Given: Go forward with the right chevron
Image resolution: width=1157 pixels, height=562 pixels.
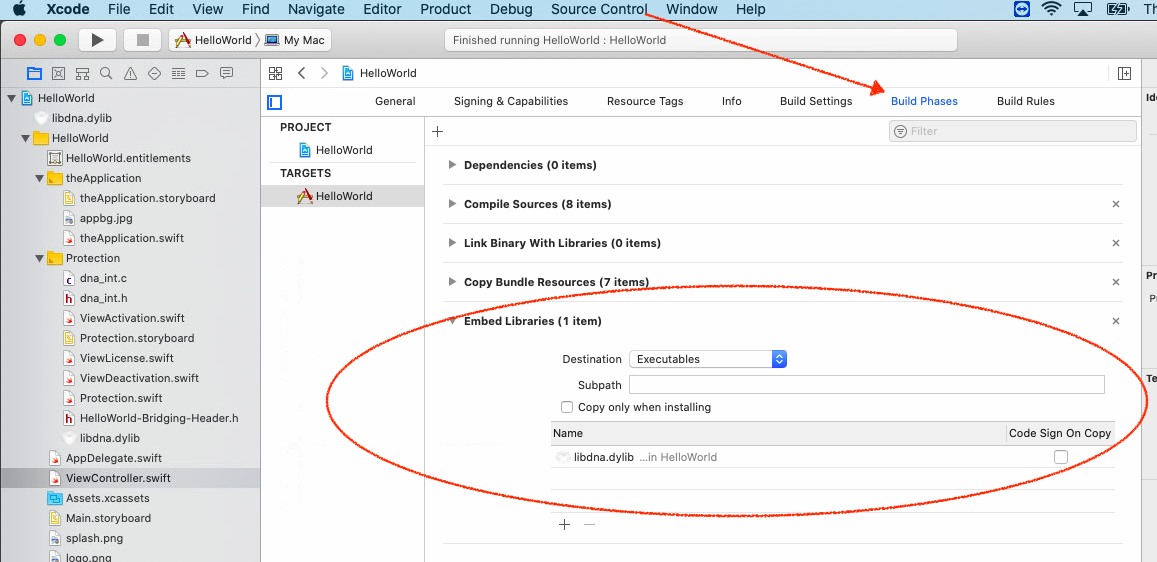Looking at the screenshot, I should [324, 73].
